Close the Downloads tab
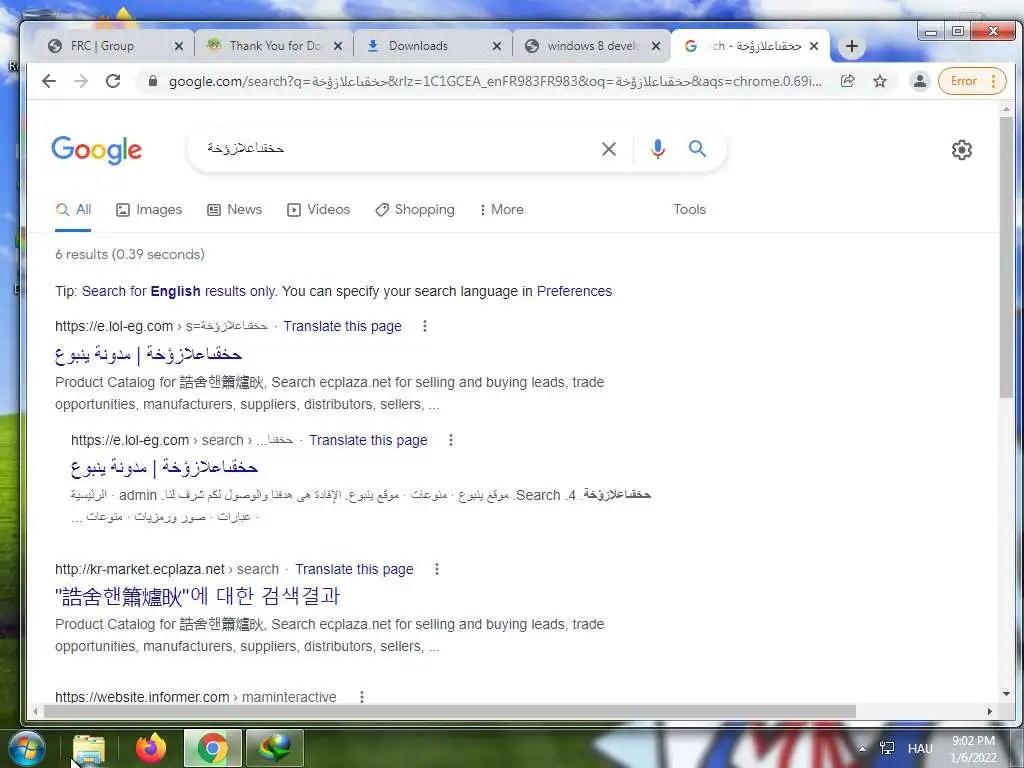Screen dimensions: 1024x768 click(x=497, y=46)
